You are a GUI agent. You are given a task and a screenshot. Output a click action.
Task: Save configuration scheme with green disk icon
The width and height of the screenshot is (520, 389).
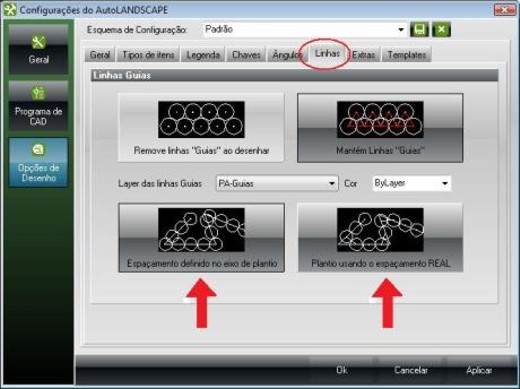[419, 30]
